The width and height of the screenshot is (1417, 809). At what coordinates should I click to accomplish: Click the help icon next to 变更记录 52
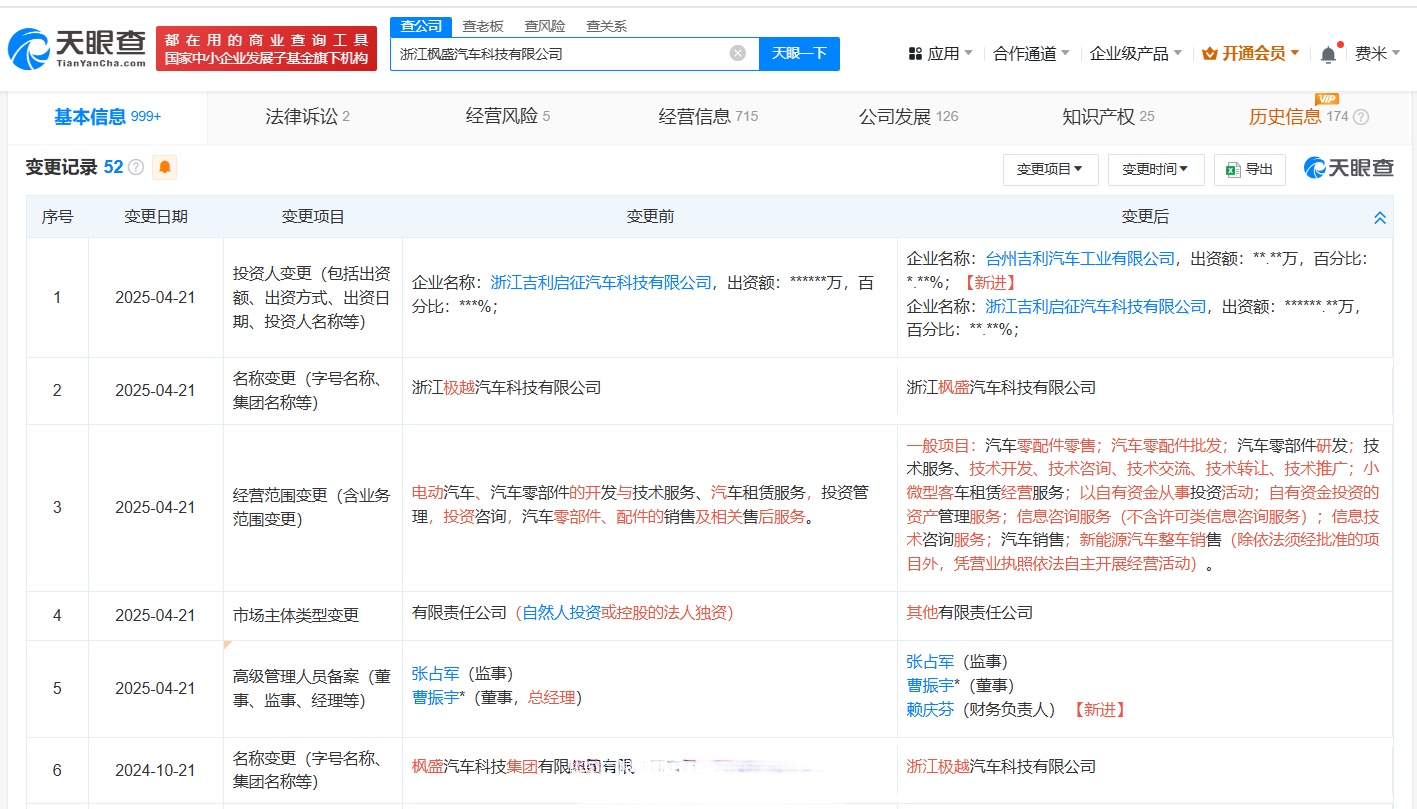(x=136, y=167)
